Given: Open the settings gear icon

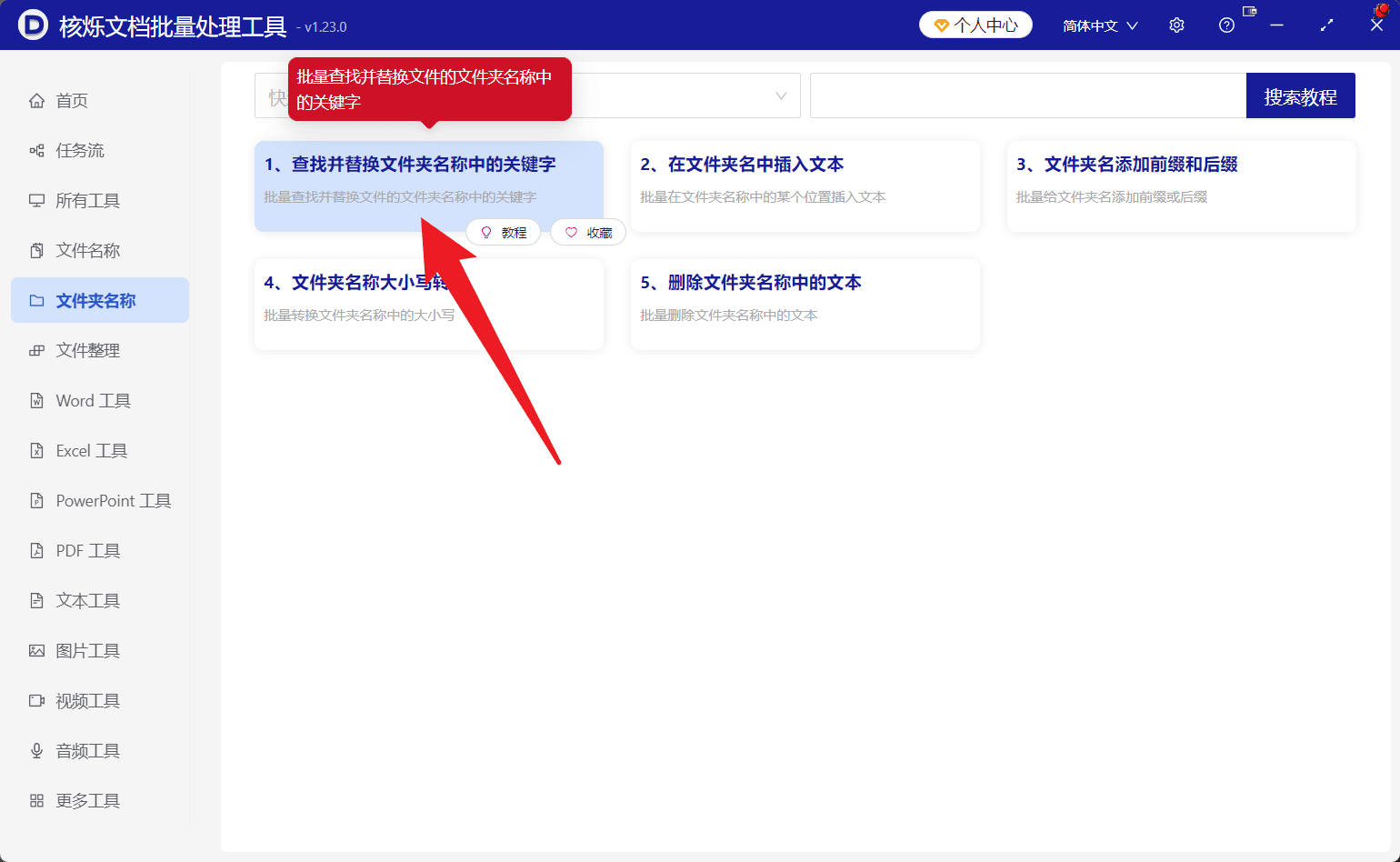Looking at the screenshot, I should coord(1176,25).
